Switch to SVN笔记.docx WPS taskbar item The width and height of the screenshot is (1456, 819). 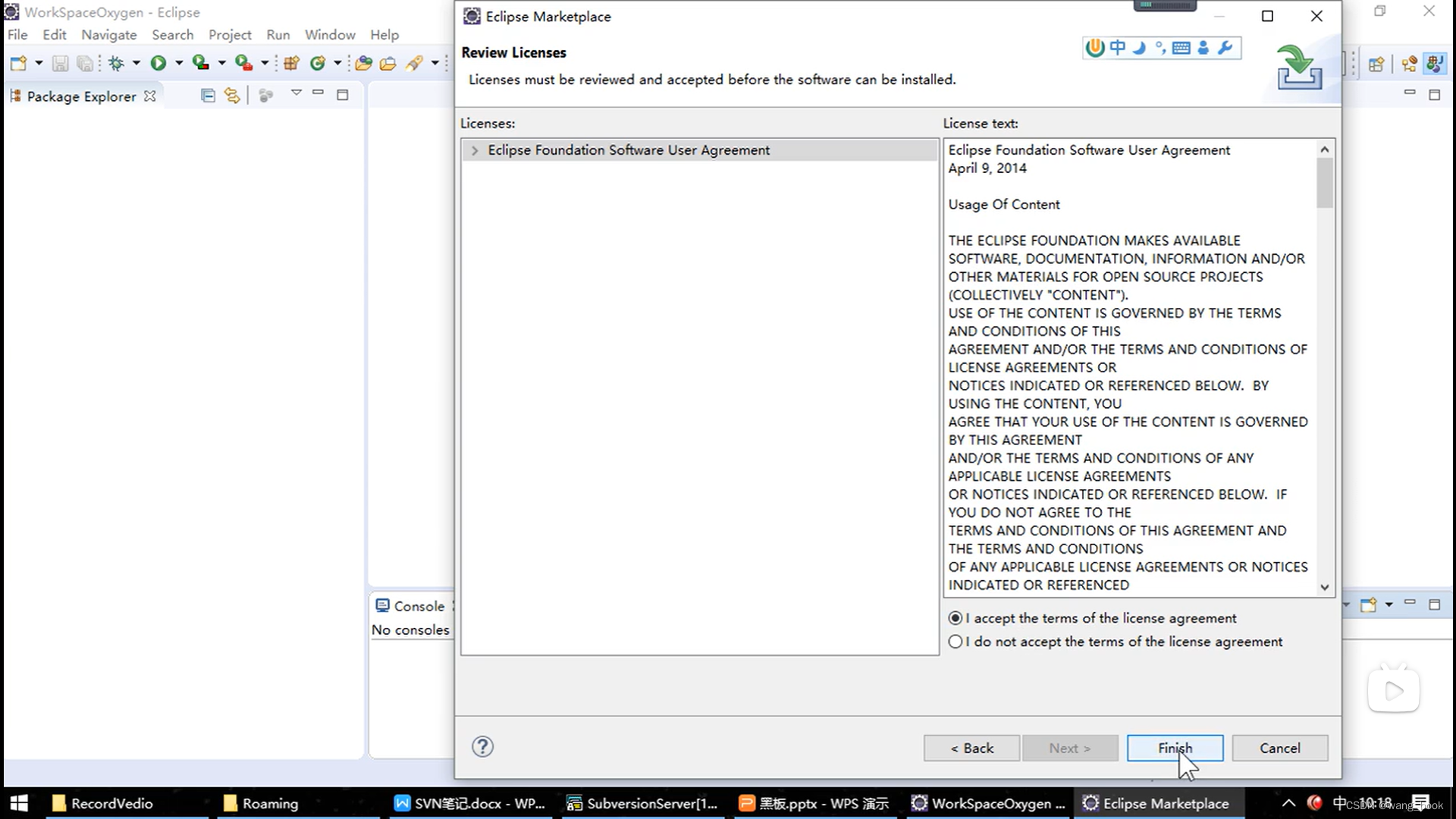(471, 803)
